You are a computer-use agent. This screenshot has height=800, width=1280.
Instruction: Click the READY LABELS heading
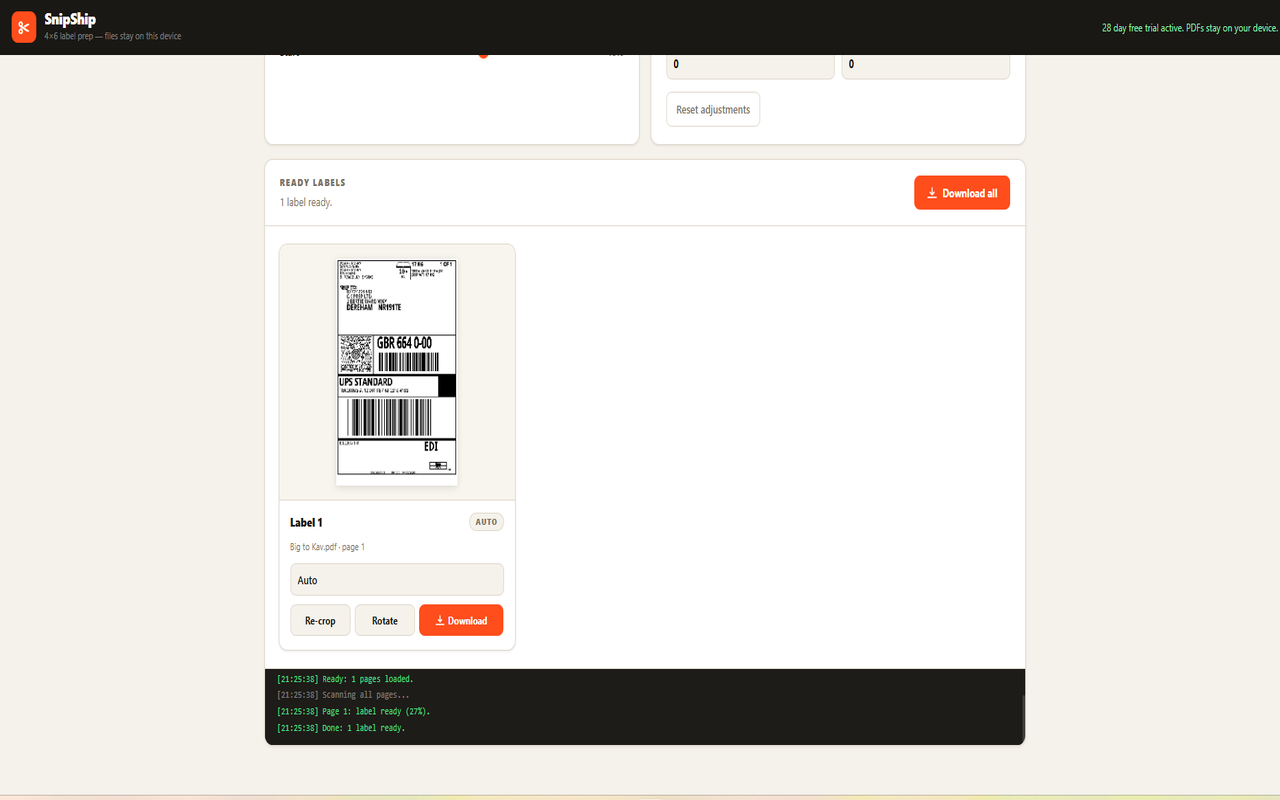[x=313, y=183]
